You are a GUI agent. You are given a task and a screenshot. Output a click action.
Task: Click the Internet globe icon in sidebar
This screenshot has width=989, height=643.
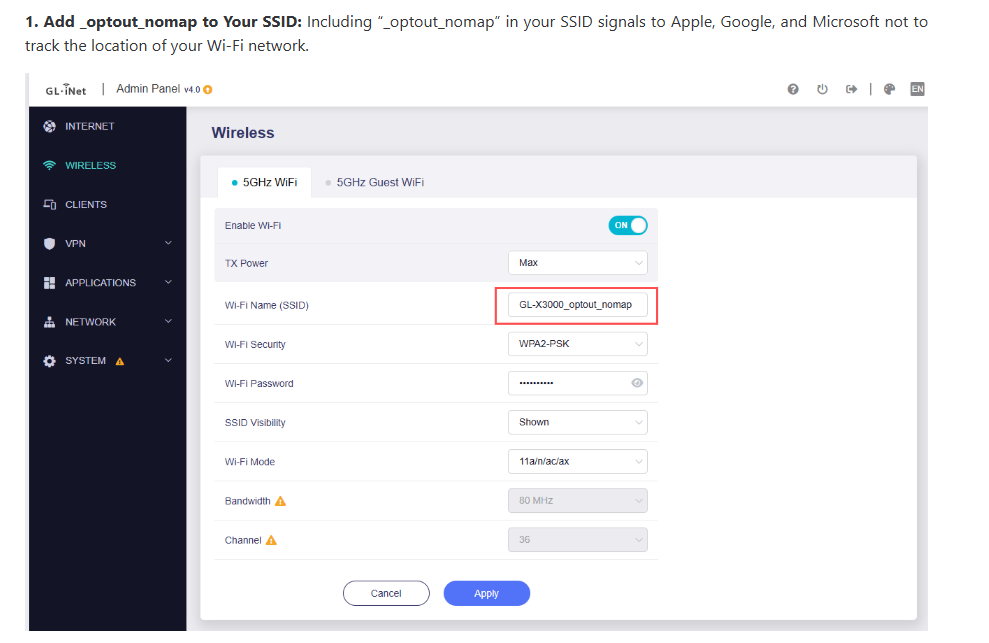pos(49,126)
